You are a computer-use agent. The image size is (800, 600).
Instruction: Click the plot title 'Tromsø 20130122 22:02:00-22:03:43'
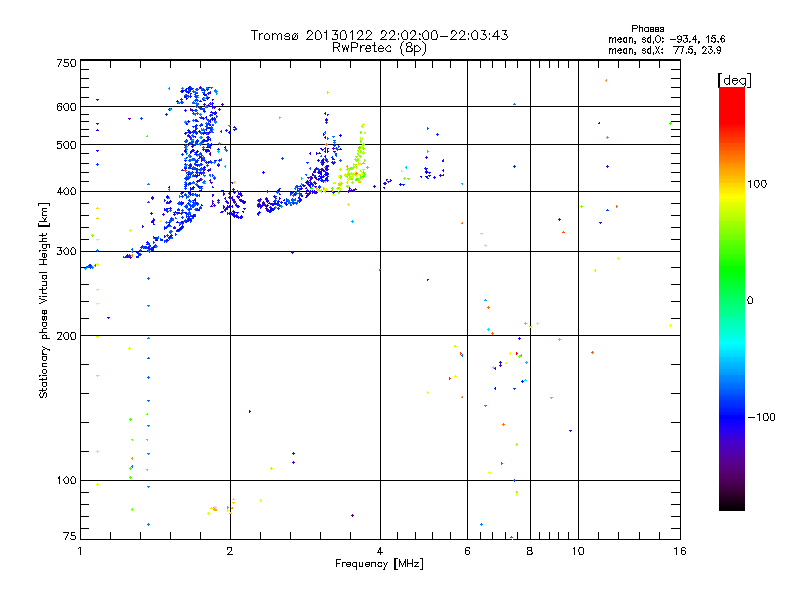point(379,35)
